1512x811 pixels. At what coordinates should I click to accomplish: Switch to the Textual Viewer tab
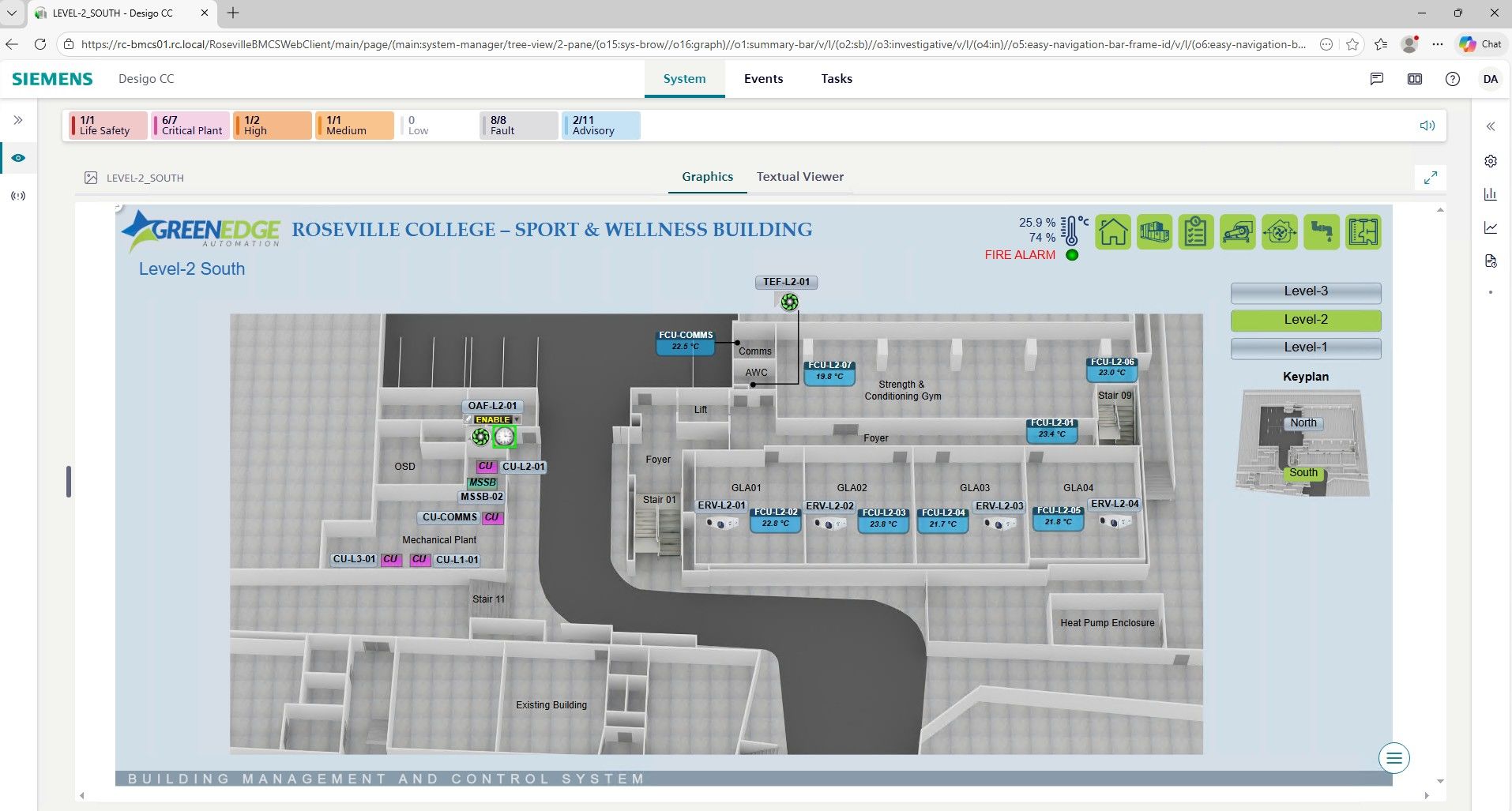coord(799,177)
